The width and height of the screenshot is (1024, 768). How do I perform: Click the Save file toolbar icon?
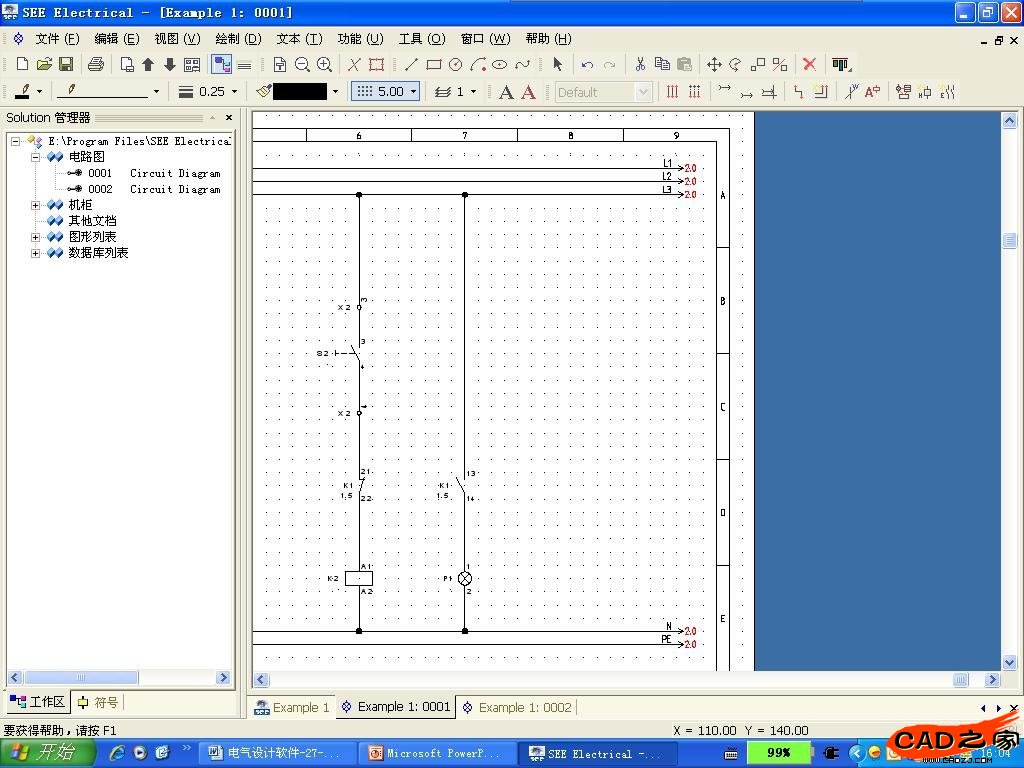tap(66, 64)
